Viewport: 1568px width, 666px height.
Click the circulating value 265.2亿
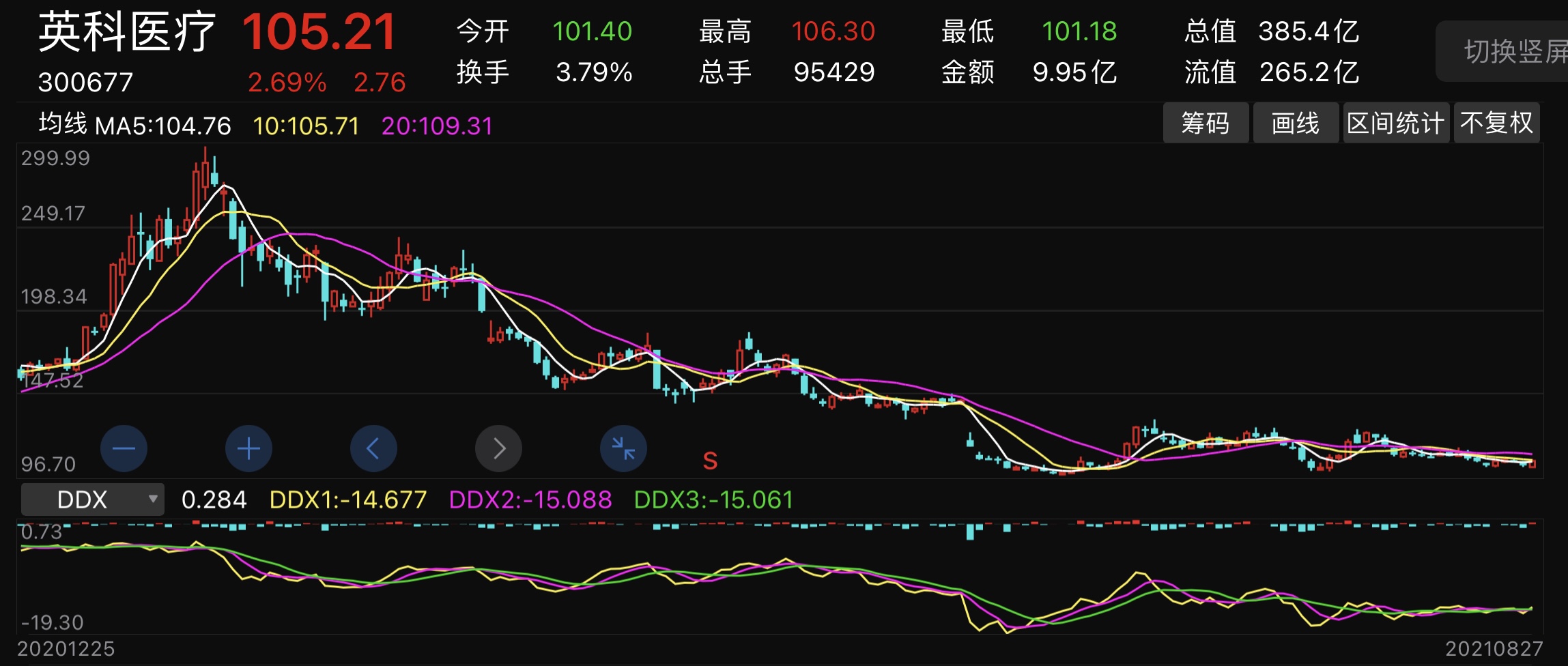(x=1309, y=72)
